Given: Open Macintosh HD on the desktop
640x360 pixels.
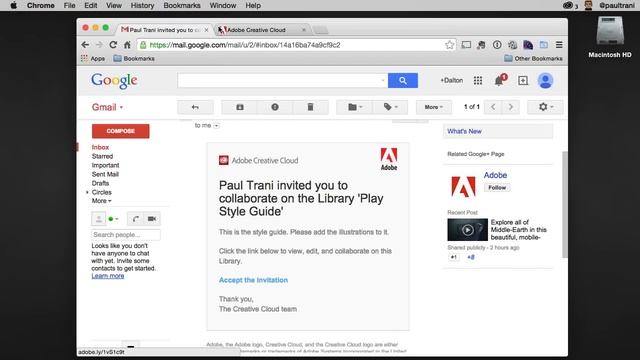Looking at the screenshot, I should click(x=610, y=37).
